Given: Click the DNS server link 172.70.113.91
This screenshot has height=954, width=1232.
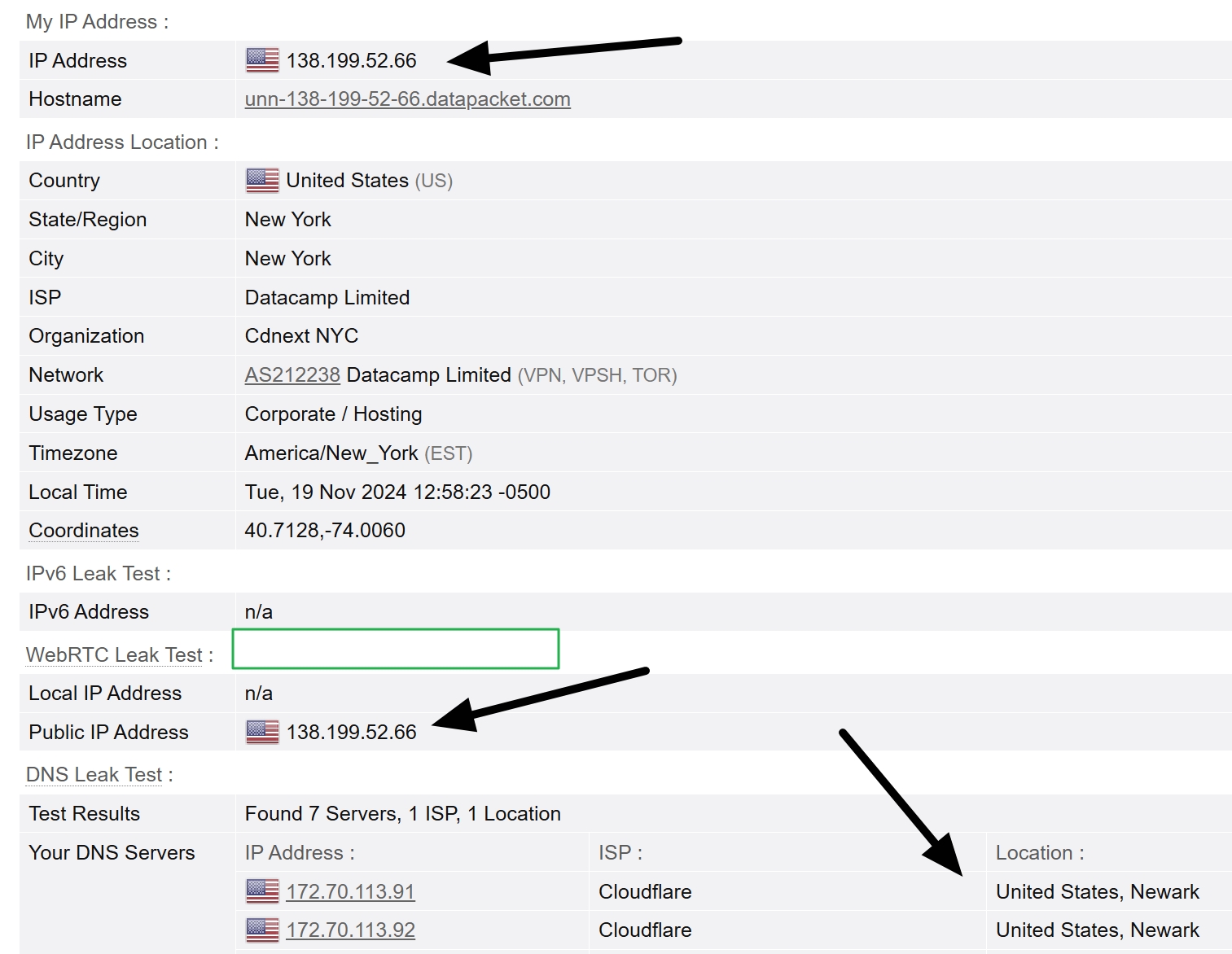Looking at the screenshot, I should (350, 891).
